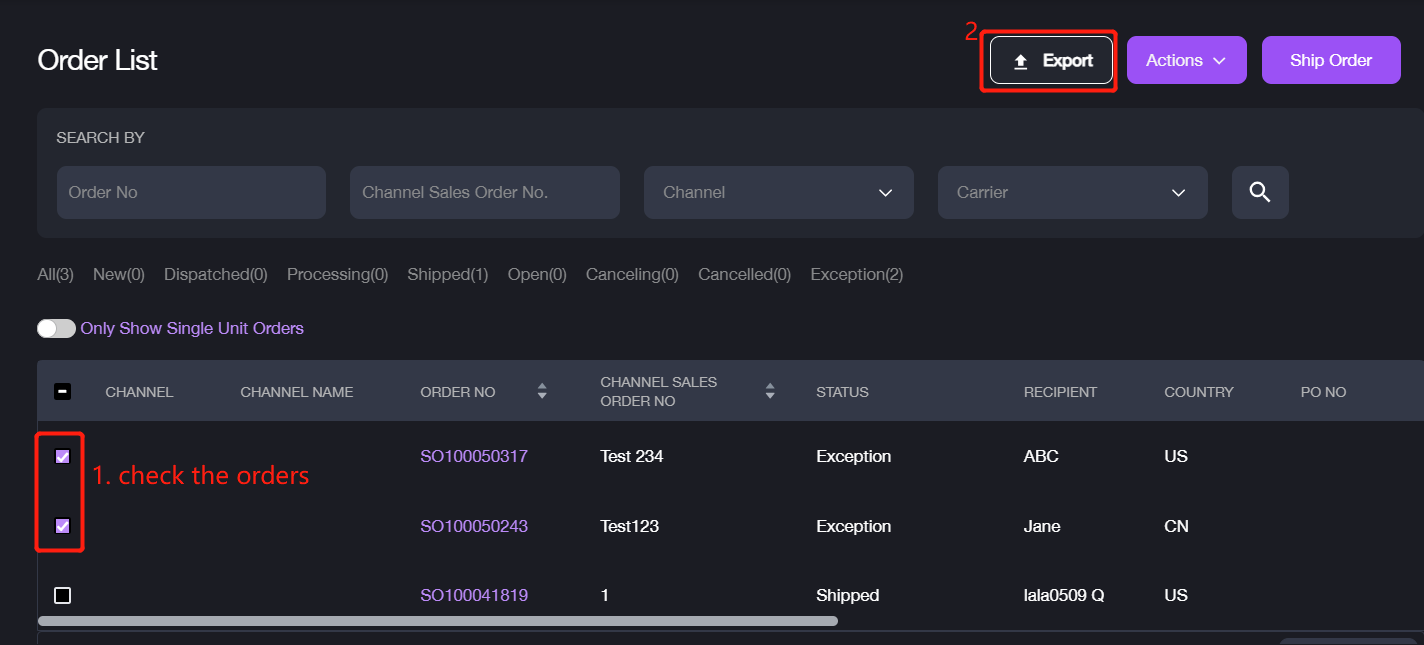Image resolution: width=1424 pixels, height=645 pixels.
Task: Click the 'Test 234' cell
Action: tap(631, 456)
